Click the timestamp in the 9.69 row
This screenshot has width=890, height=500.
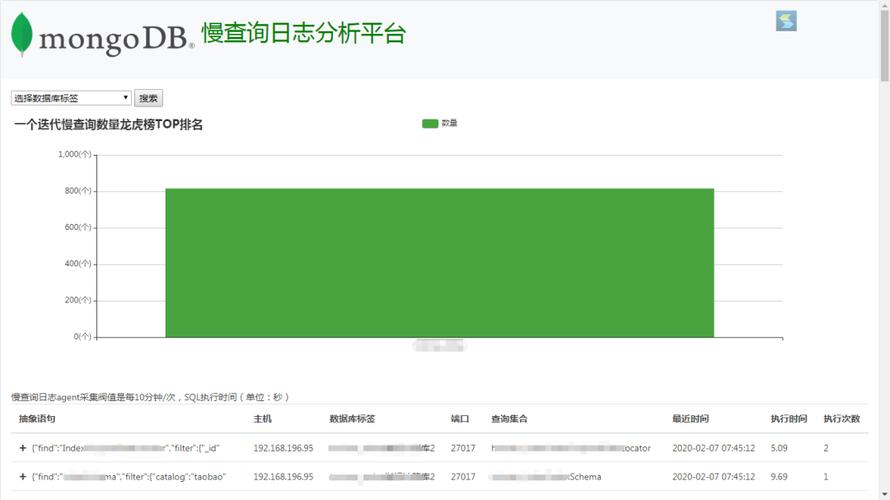[x=713, y=477]
